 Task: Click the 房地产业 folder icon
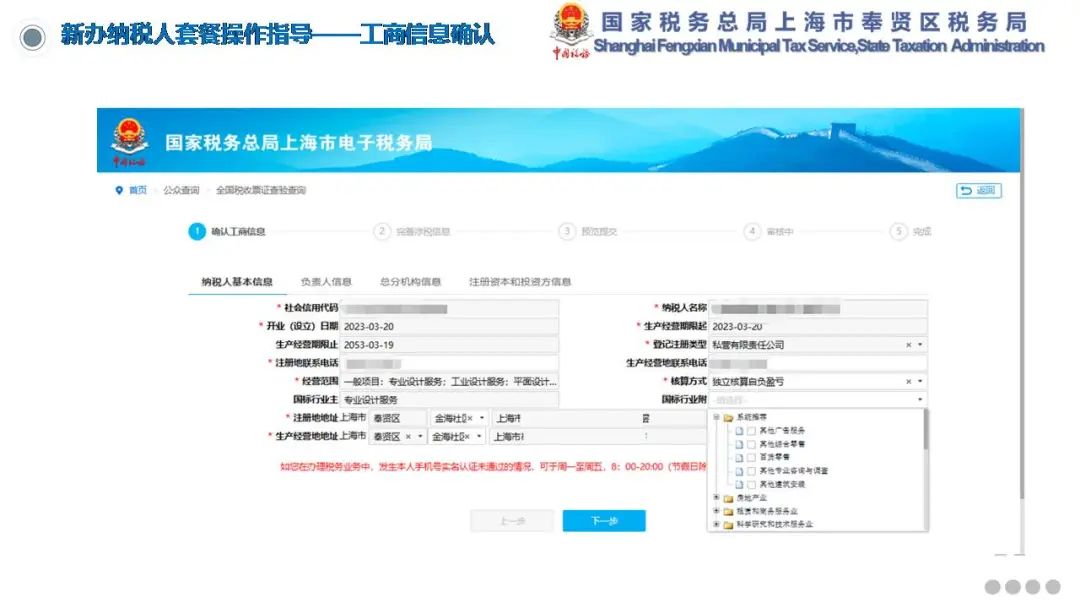tap(728, 499)
